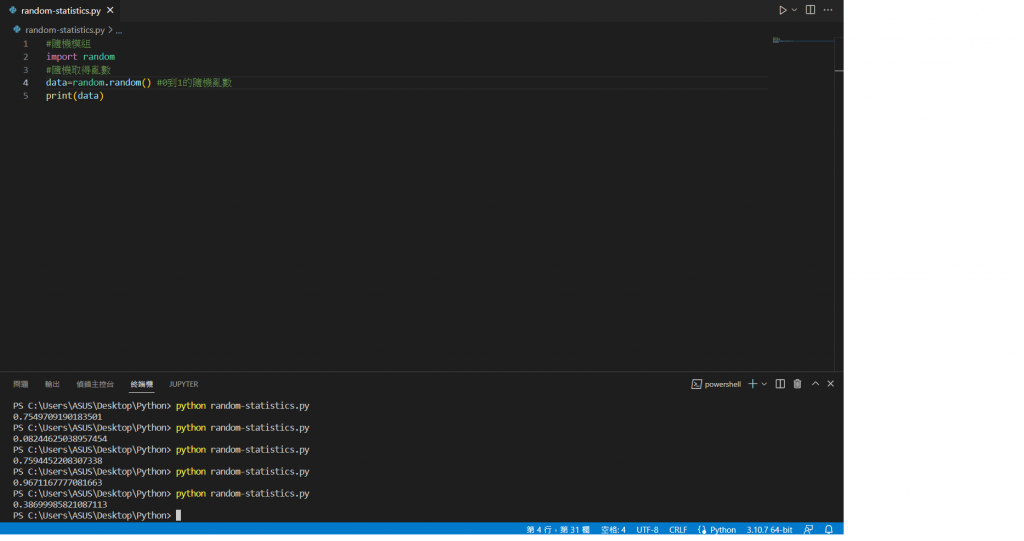This screenshot has height=541, width=1024.
Task: Select the random-statistics.py editor tab
Action: pos(59,10)
